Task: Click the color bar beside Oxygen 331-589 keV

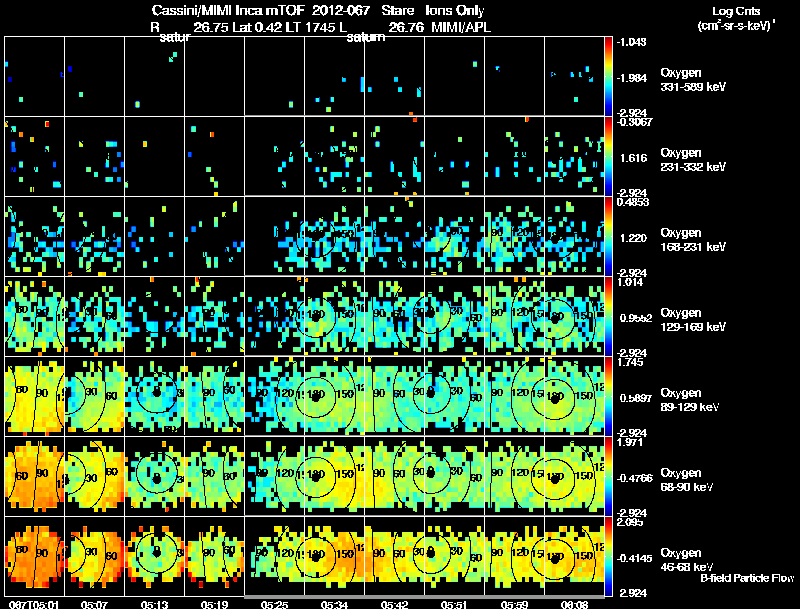Action: pos(608,77)
